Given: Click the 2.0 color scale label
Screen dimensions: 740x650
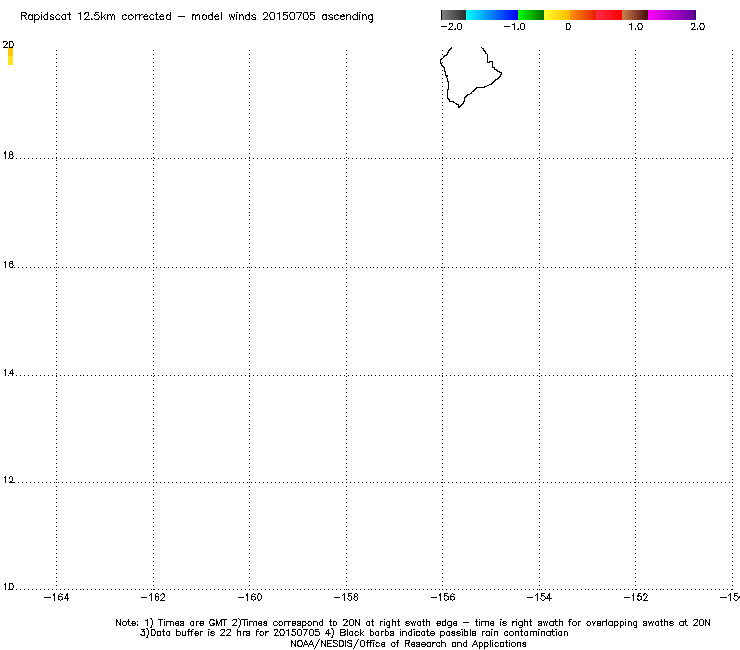Looking at the screenshot, I should 698,27.
